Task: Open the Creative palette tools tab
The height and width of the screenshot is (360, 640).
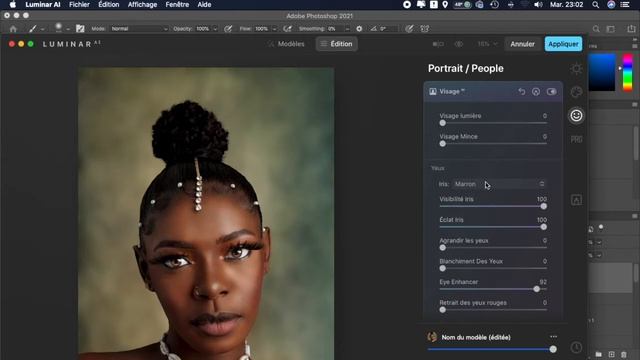Action: (576, 92)
